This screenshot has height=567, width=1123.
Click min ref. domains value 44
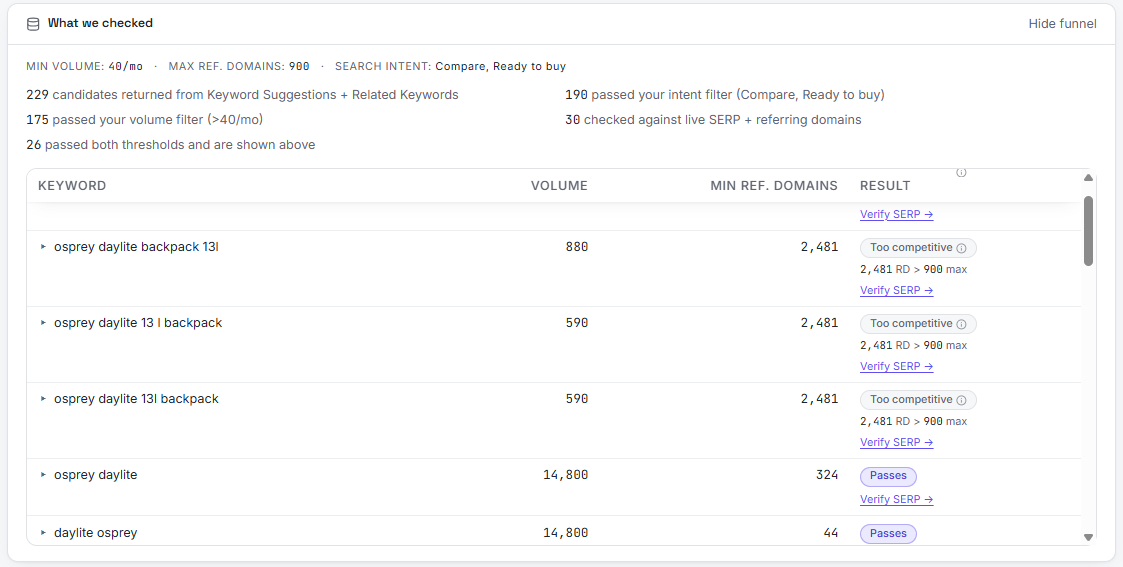(x=831, y=533)
